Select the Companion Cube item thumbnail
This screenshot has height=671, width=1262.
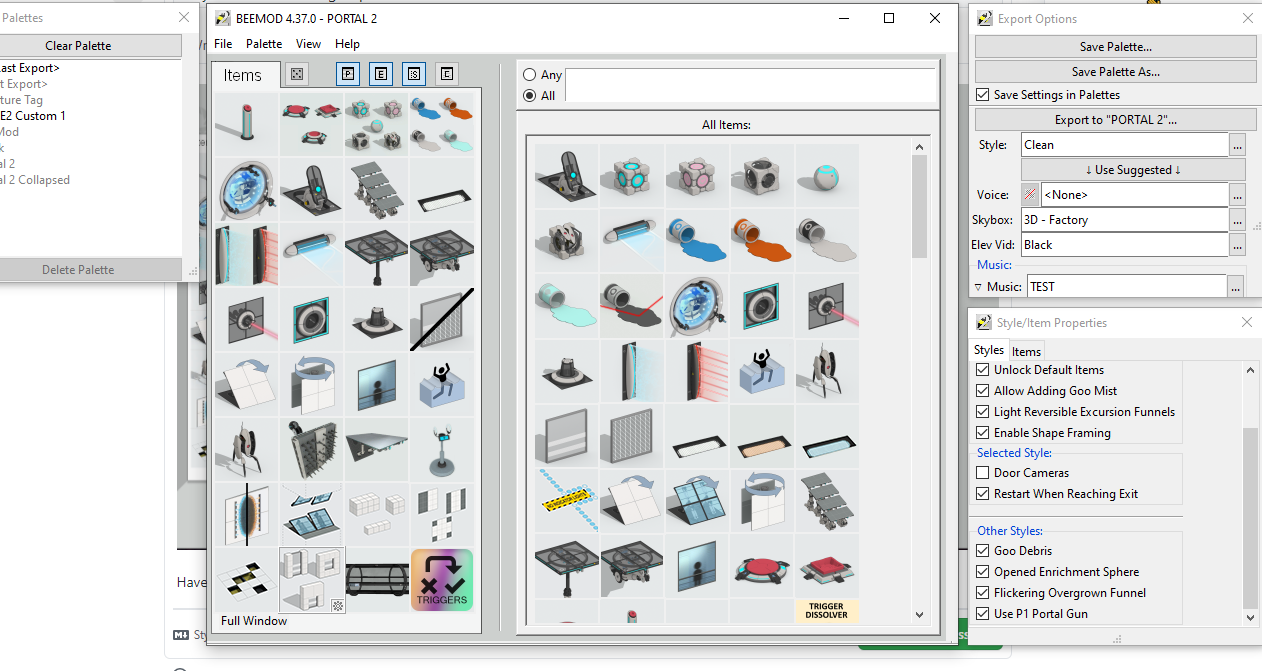click(x=696, y=175)
